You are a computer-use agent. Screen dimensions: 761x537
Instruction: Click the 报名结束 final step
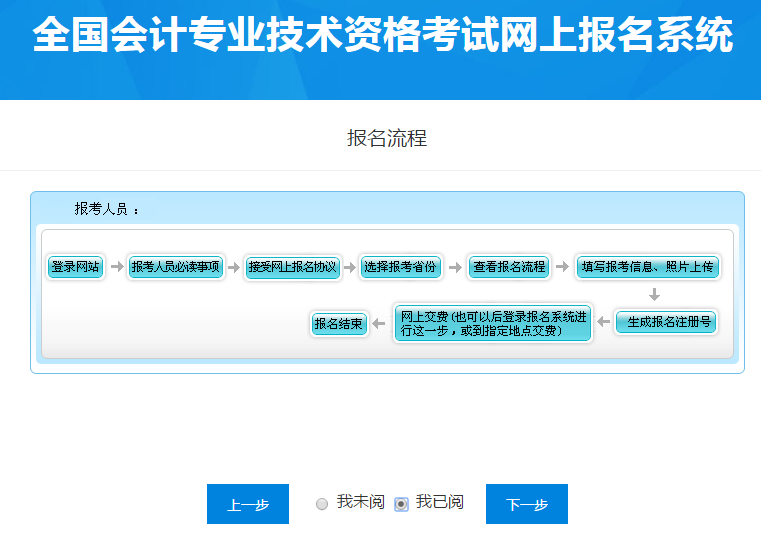pyautogui.click(x=339, y=324)
